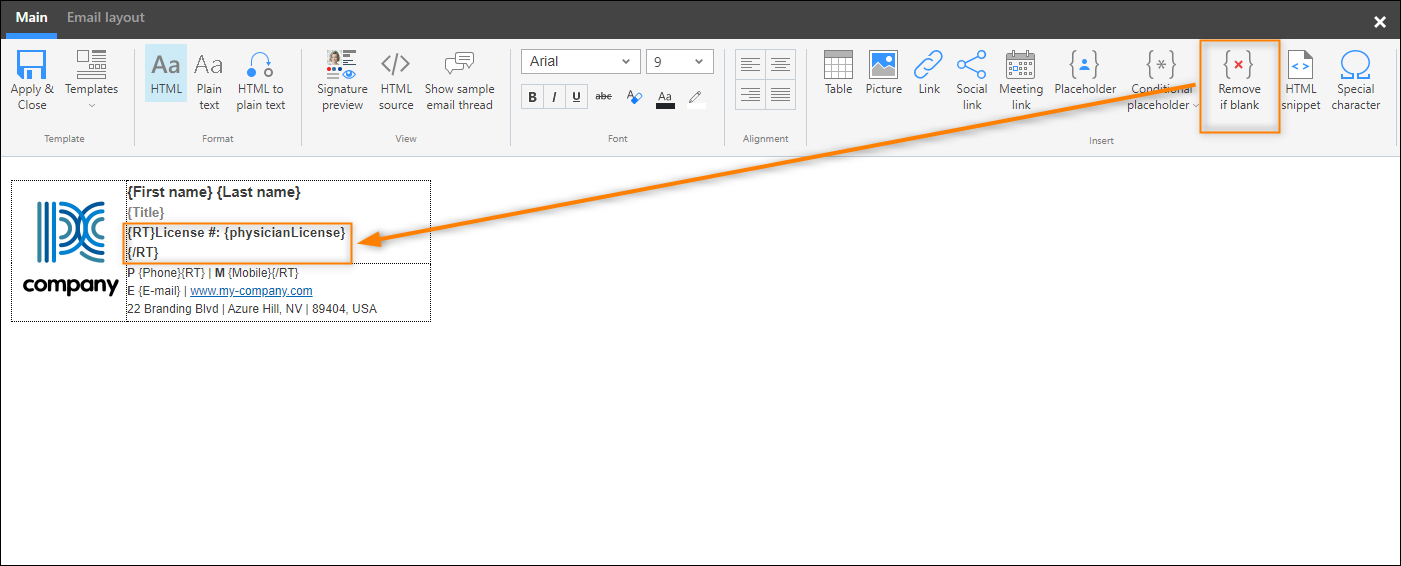
Task: Click the Remove if blank tag button
Action: 1239,80
